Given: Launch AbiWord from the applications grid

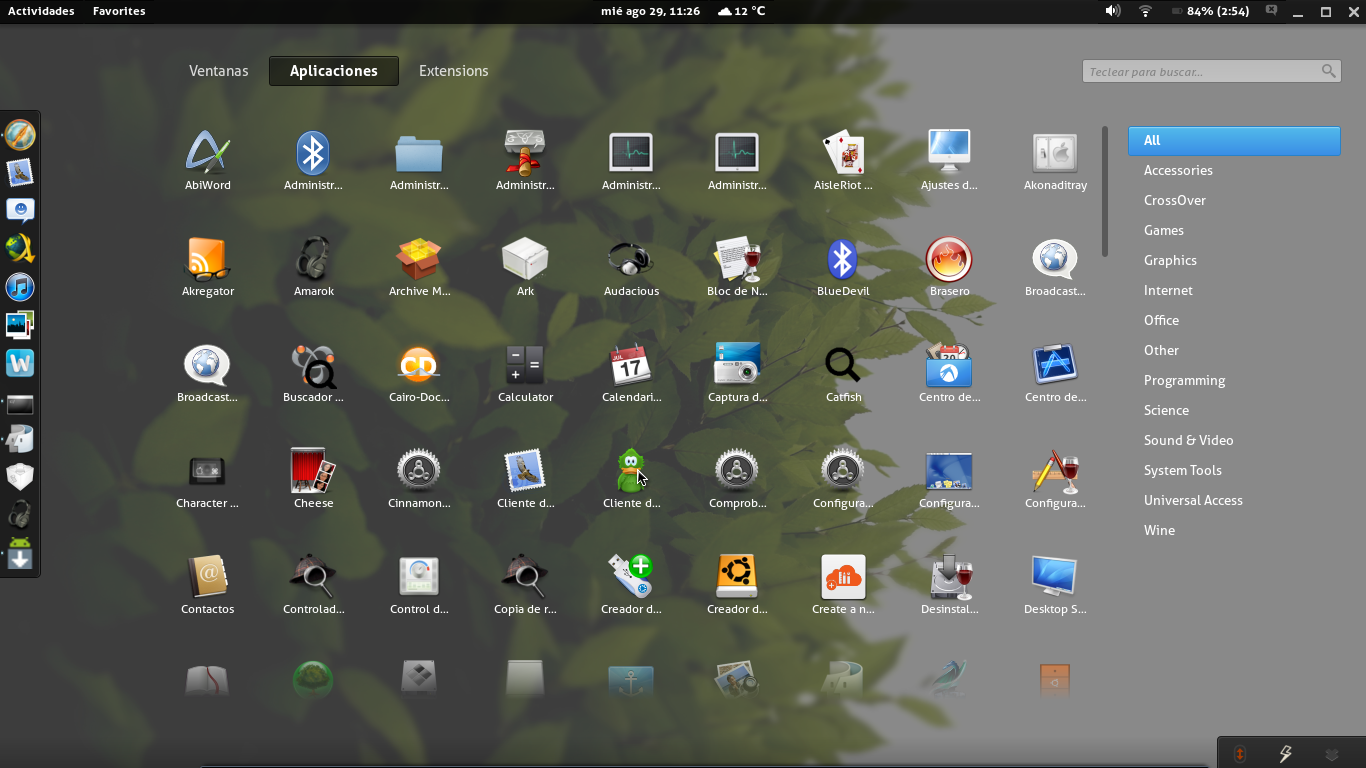Looking at the screenshot, I should (x=208, y=160).
